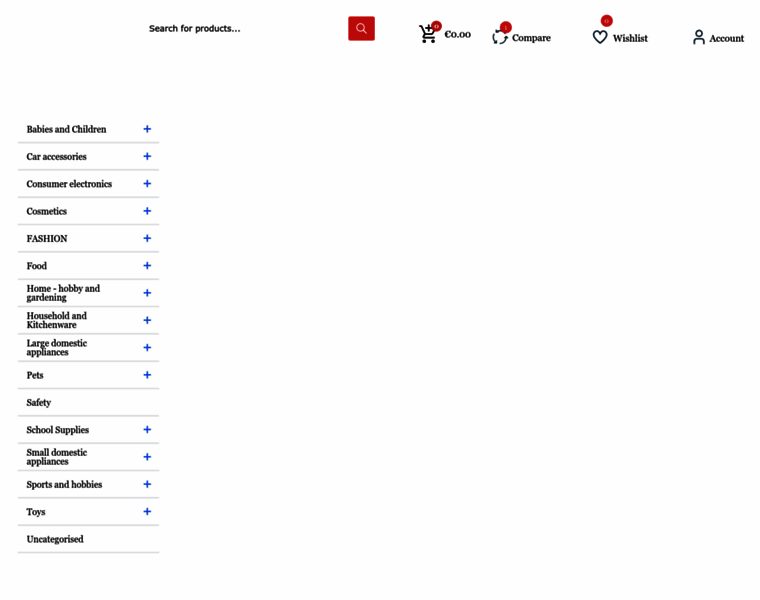This screenshot has height=600, width=760.
Task: Expand Food category plus sign
Action: tap(147, 266)
